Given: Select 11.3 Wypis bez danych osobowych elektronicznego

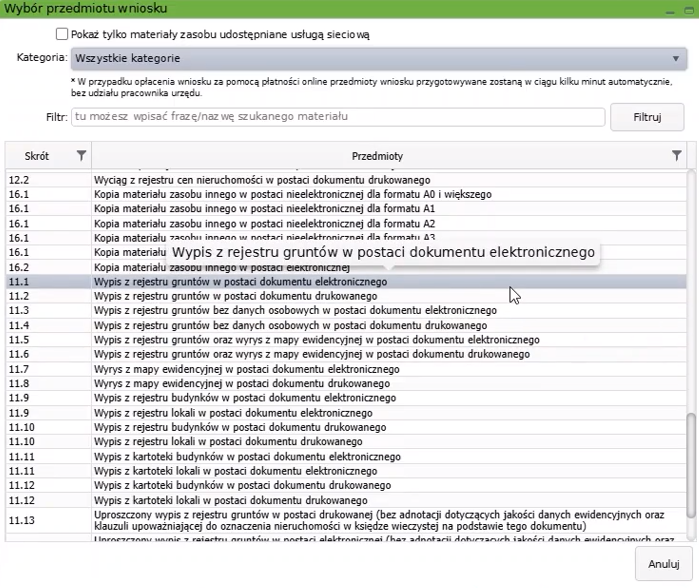Looking at the screenshot, I should pos(295,311).
